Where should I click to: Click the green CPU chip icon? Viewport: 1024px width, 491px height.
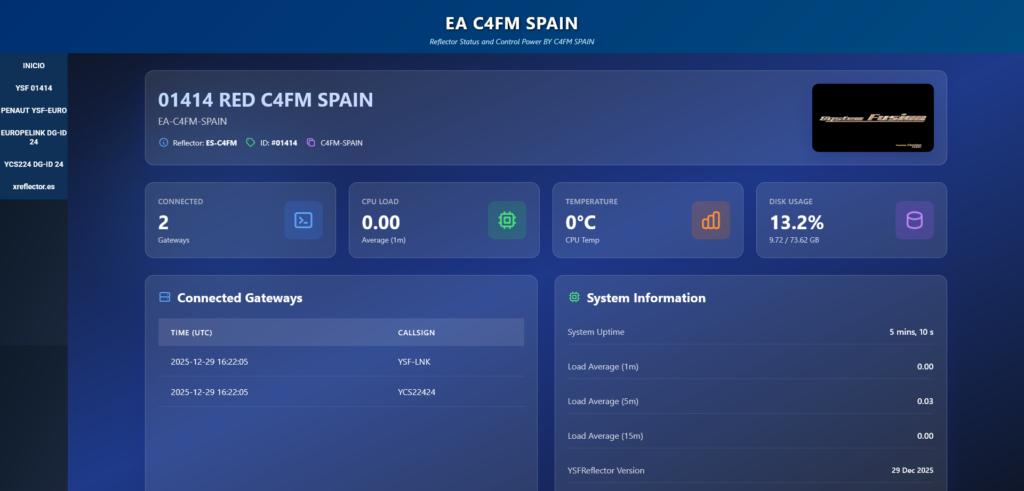click(x=507, y=220)
